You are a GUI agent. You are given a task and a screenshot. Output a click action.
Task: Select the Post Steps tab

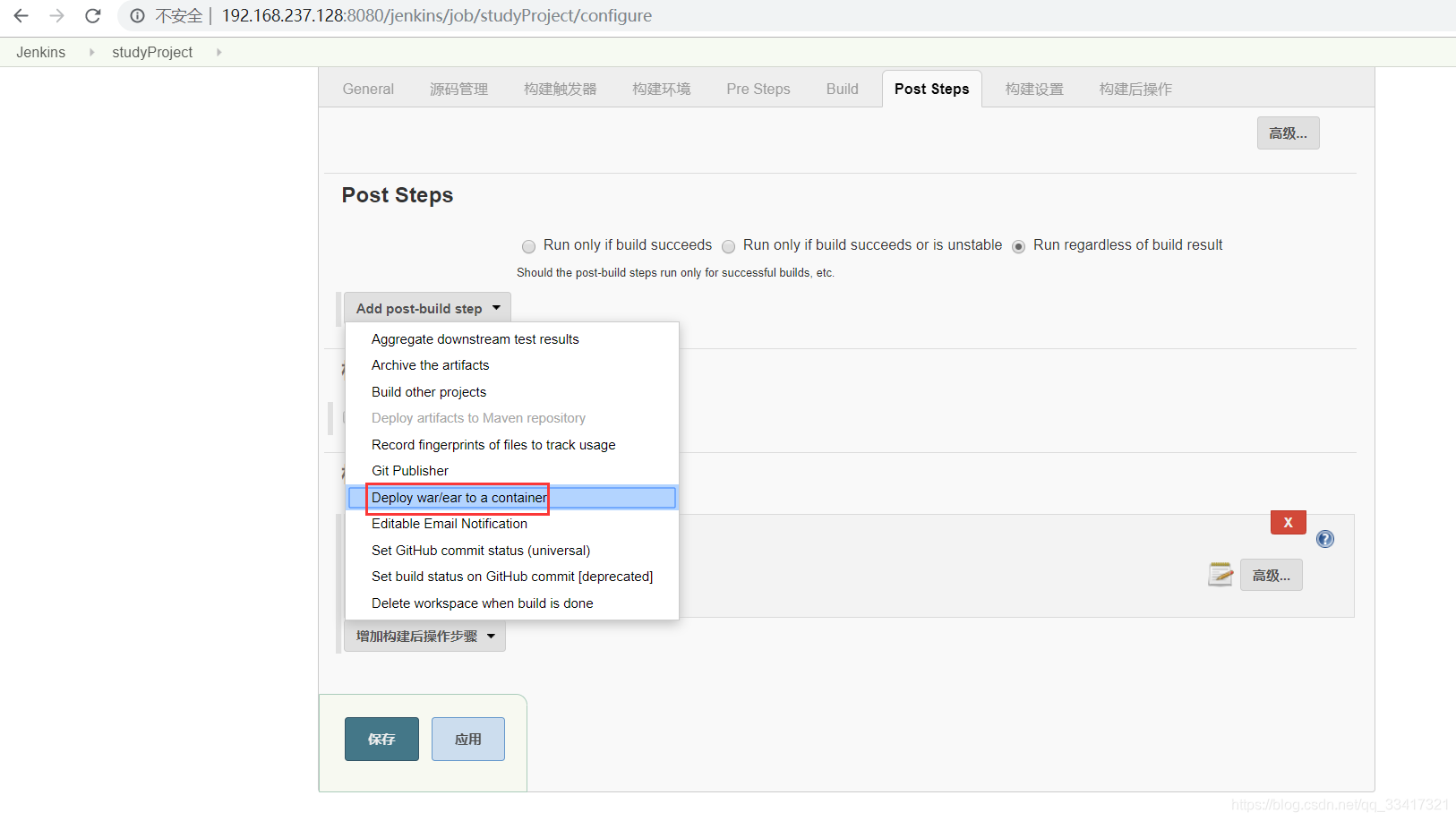pos(932,89)
